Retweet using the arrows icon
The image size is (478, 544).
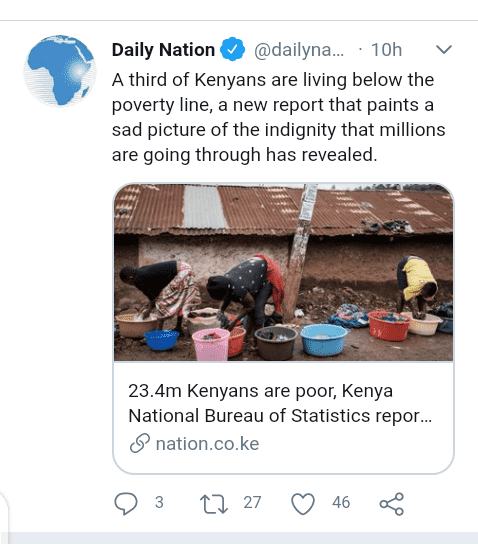click(214, 503)
